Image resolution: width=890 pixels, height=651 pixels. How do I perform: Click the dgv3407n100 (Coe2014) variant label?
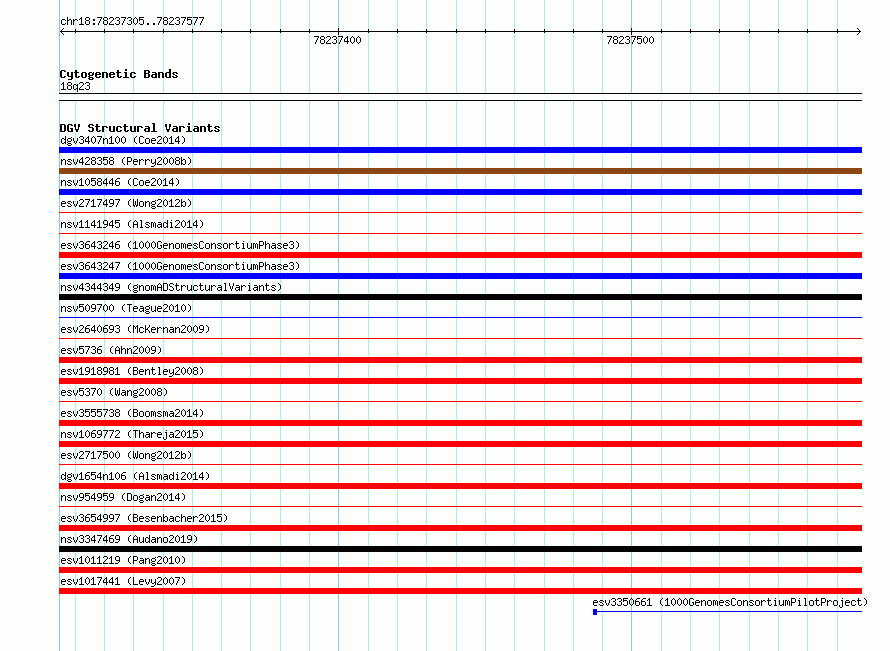[123, 140]
